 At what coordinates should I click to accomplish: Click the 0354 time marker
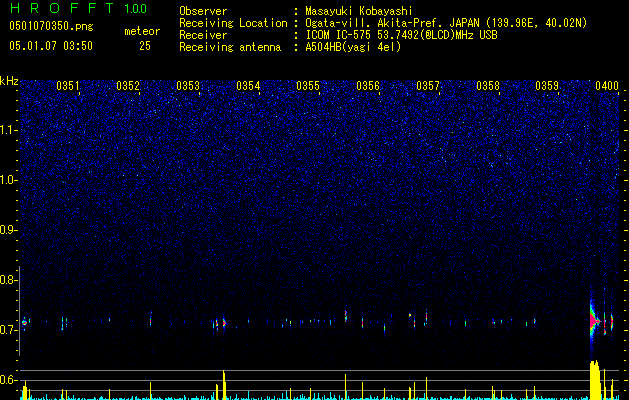[248, 86]
